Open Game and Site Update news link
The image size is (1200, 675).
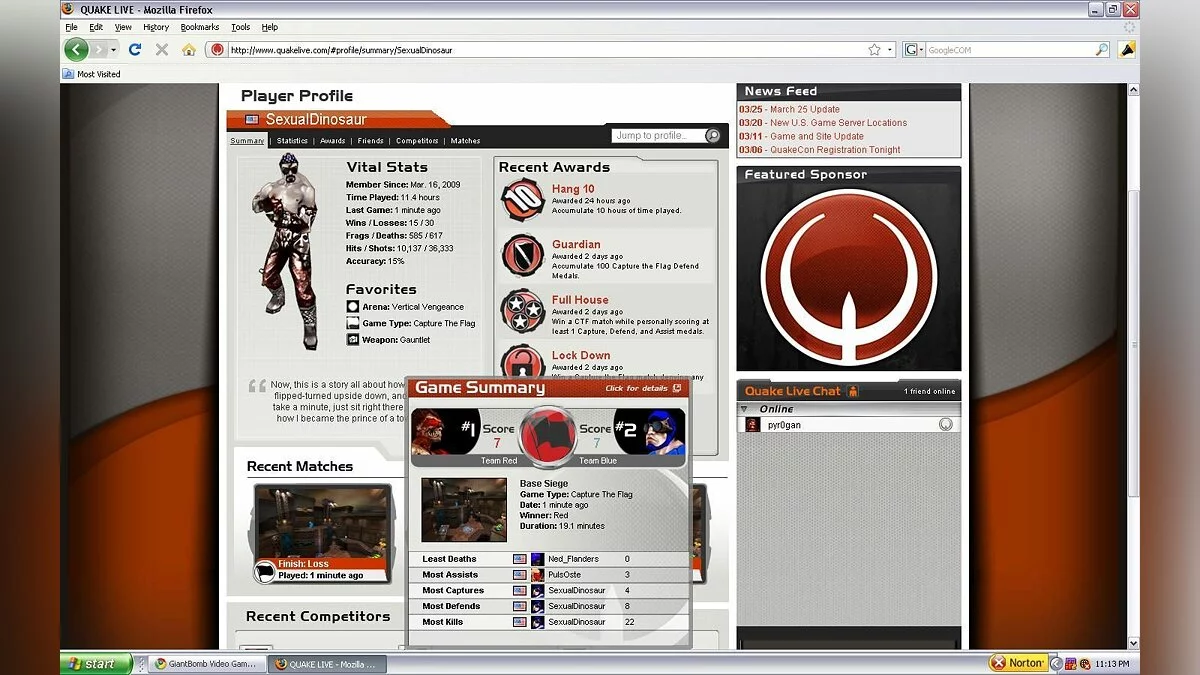point(817,136)
